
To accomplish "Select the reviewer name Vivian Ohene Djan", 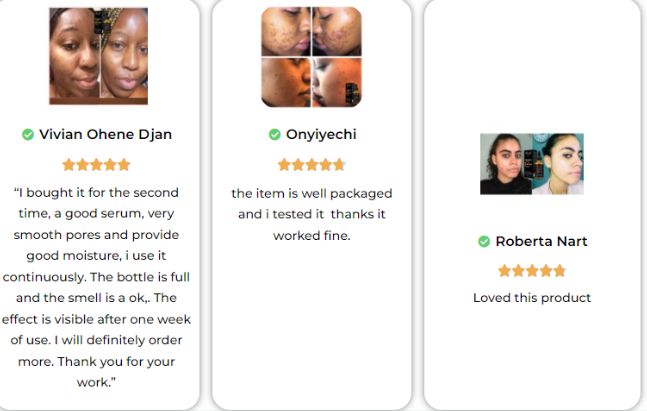I will tap(104, 135).
